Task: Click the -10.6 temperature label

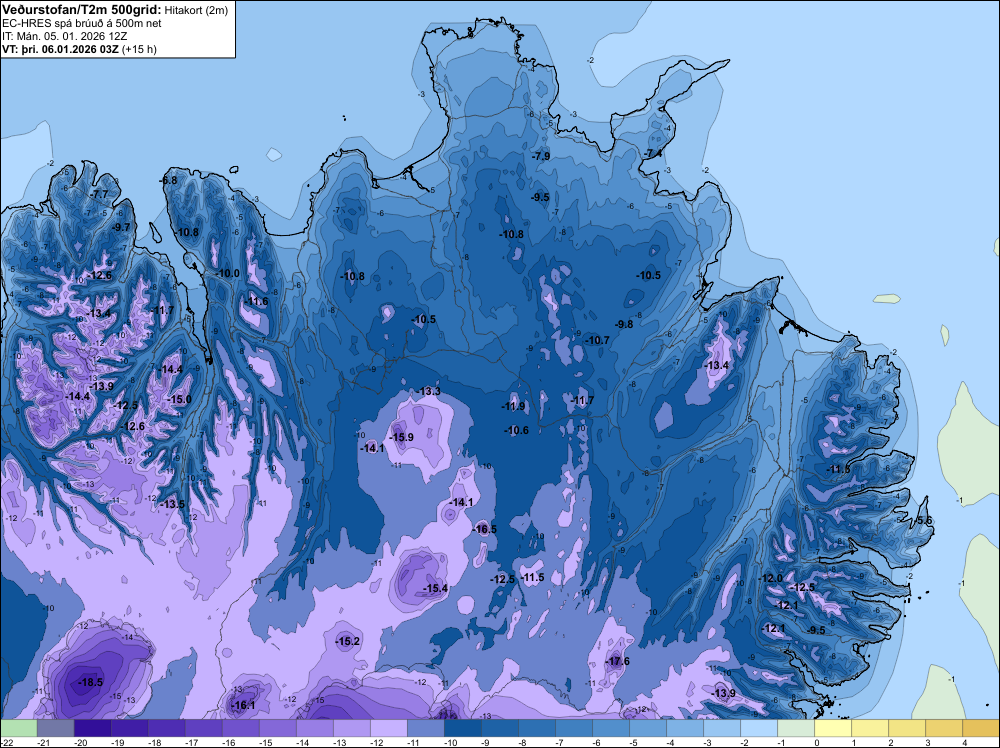Action: coord(517,430)
